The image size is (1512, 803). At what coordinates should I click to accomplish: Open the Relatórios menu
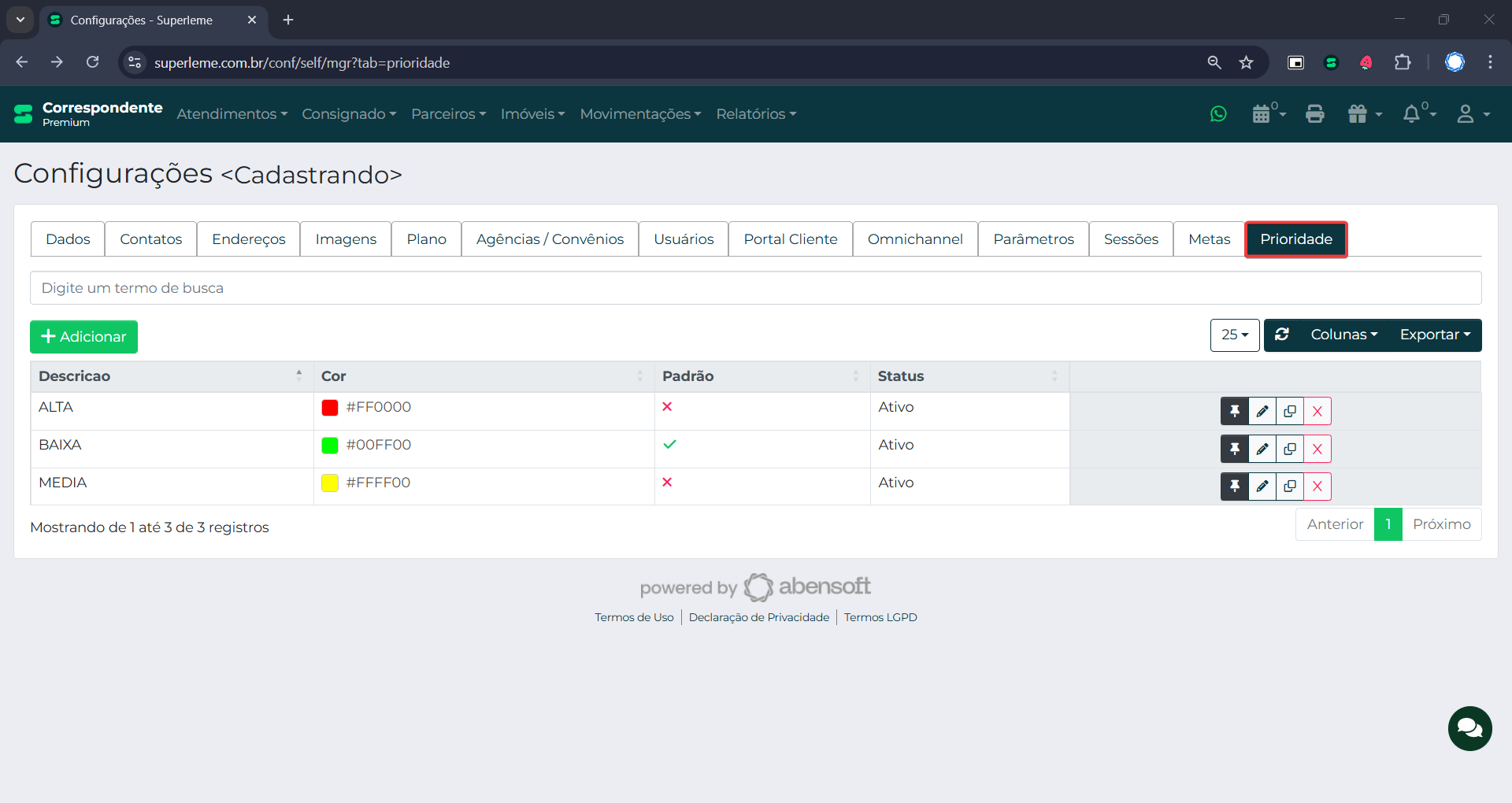(x=755, y=114)
